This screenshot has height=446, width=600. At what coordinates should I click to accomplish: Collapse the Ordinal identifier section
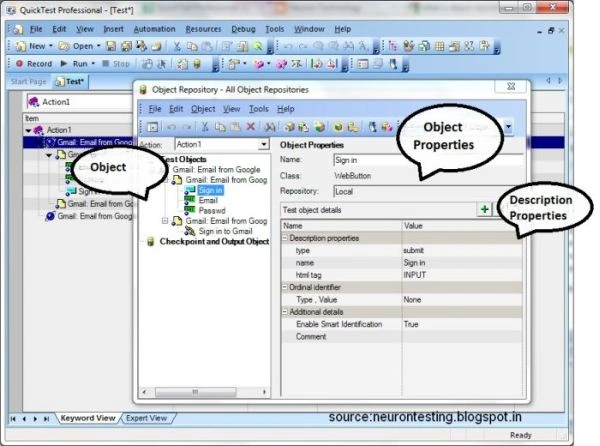pos(285,287)
